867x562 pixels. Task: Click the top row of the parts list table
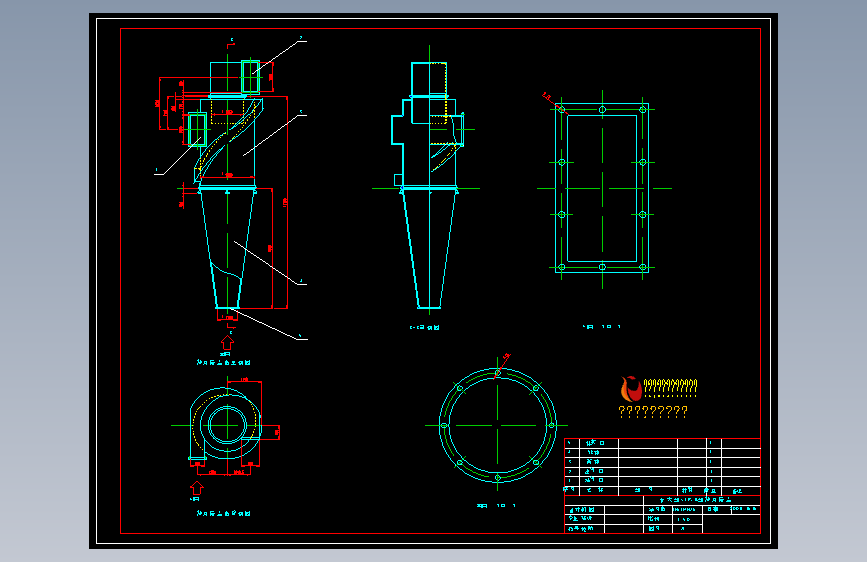(662, 443)
